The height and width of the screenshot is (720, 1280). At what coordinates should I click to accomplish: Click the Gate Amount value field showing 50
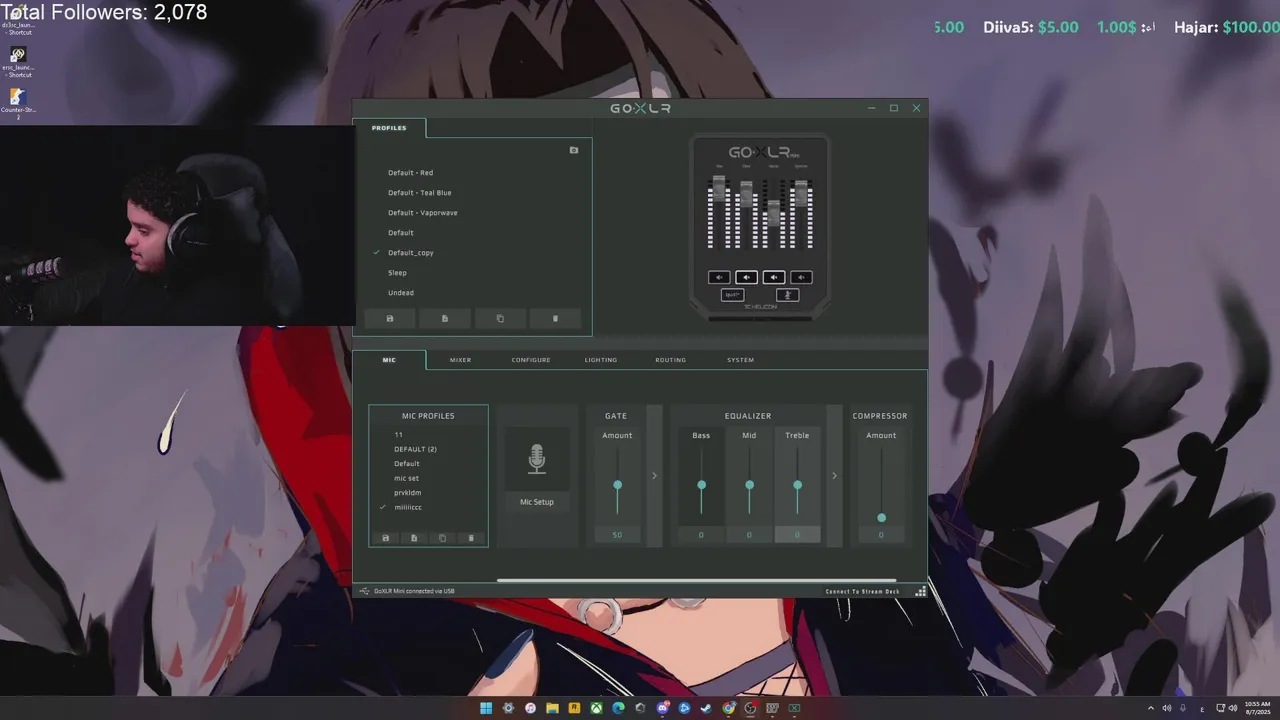pyautogui.click(x=617, y=535)
